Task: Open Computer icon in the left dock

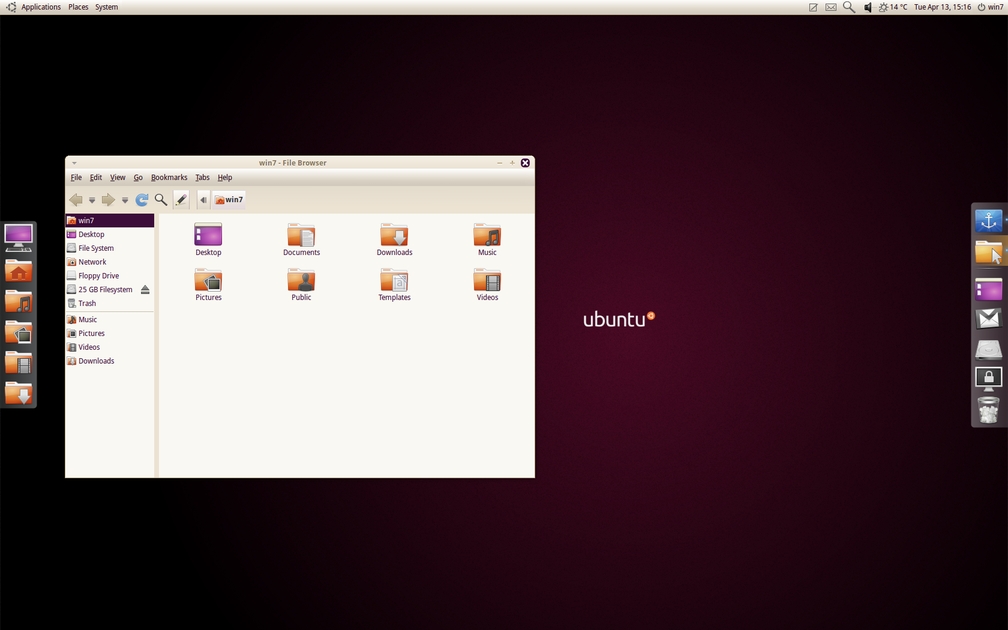Action: point(18,238)
